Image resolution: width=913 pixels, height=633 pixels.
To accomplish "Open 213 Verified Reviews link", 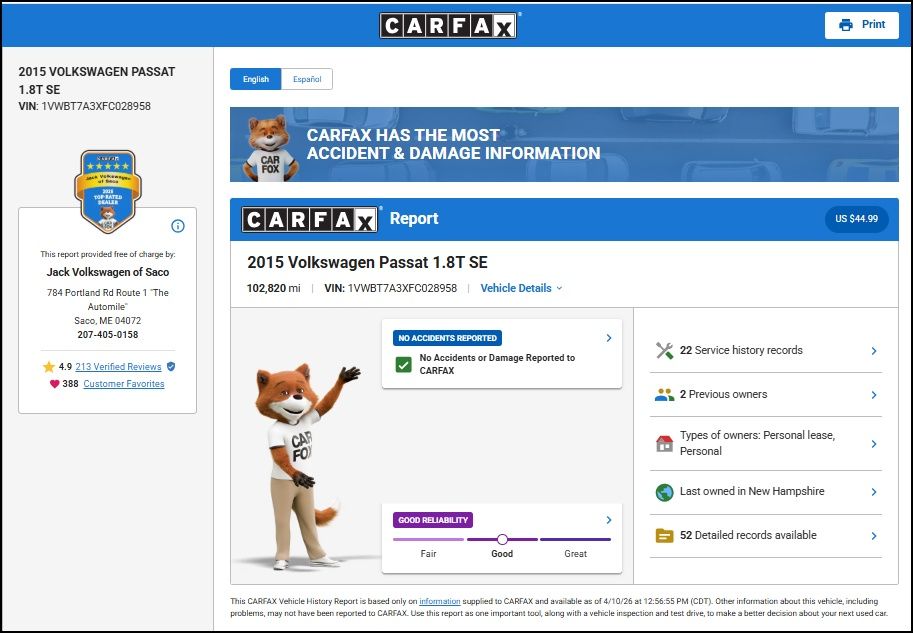I will (x=118, y=367).
